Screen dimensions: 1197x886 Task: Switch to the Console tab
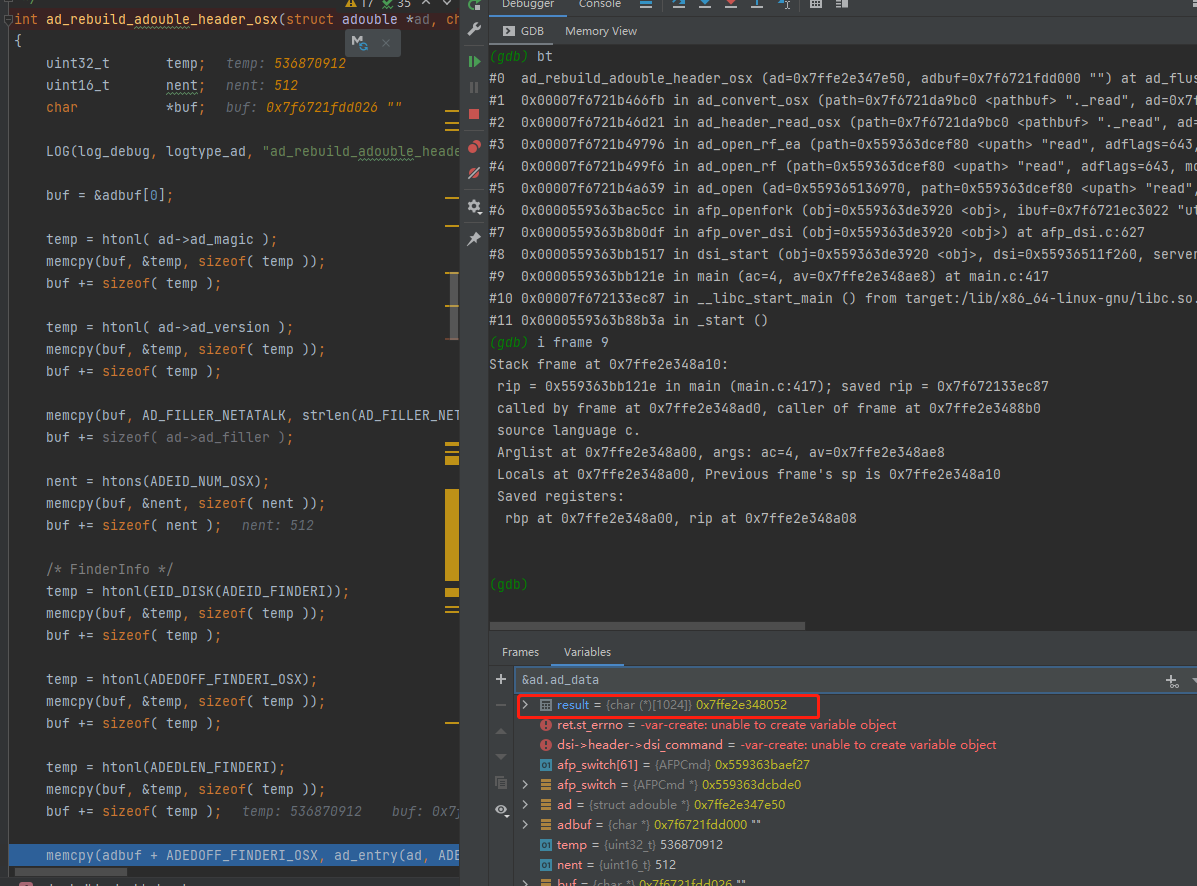coord(599,5)
